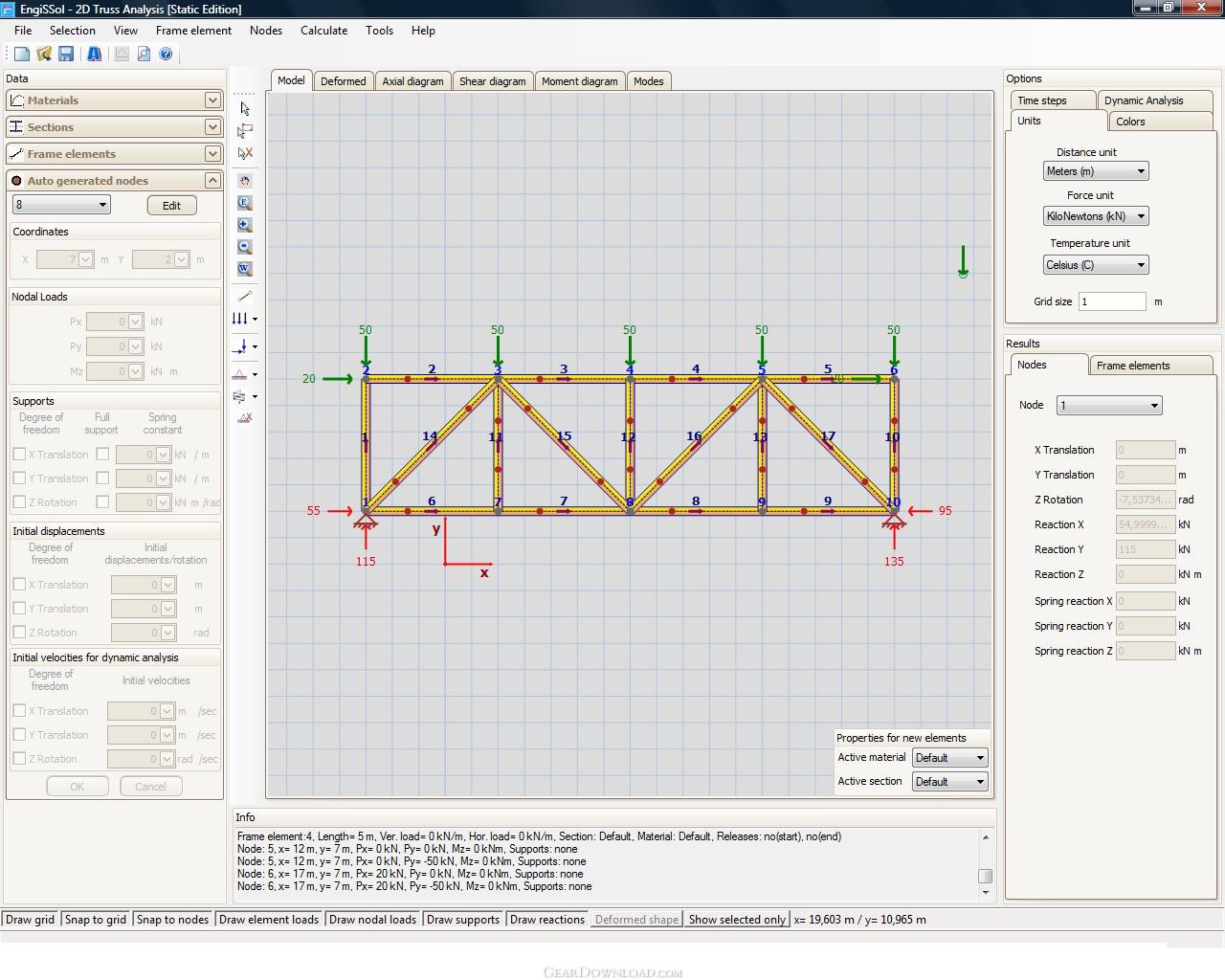The image size is (1225, 980).
Task: Select the draw frame element line tool
Action: click(x=245, y=297)
